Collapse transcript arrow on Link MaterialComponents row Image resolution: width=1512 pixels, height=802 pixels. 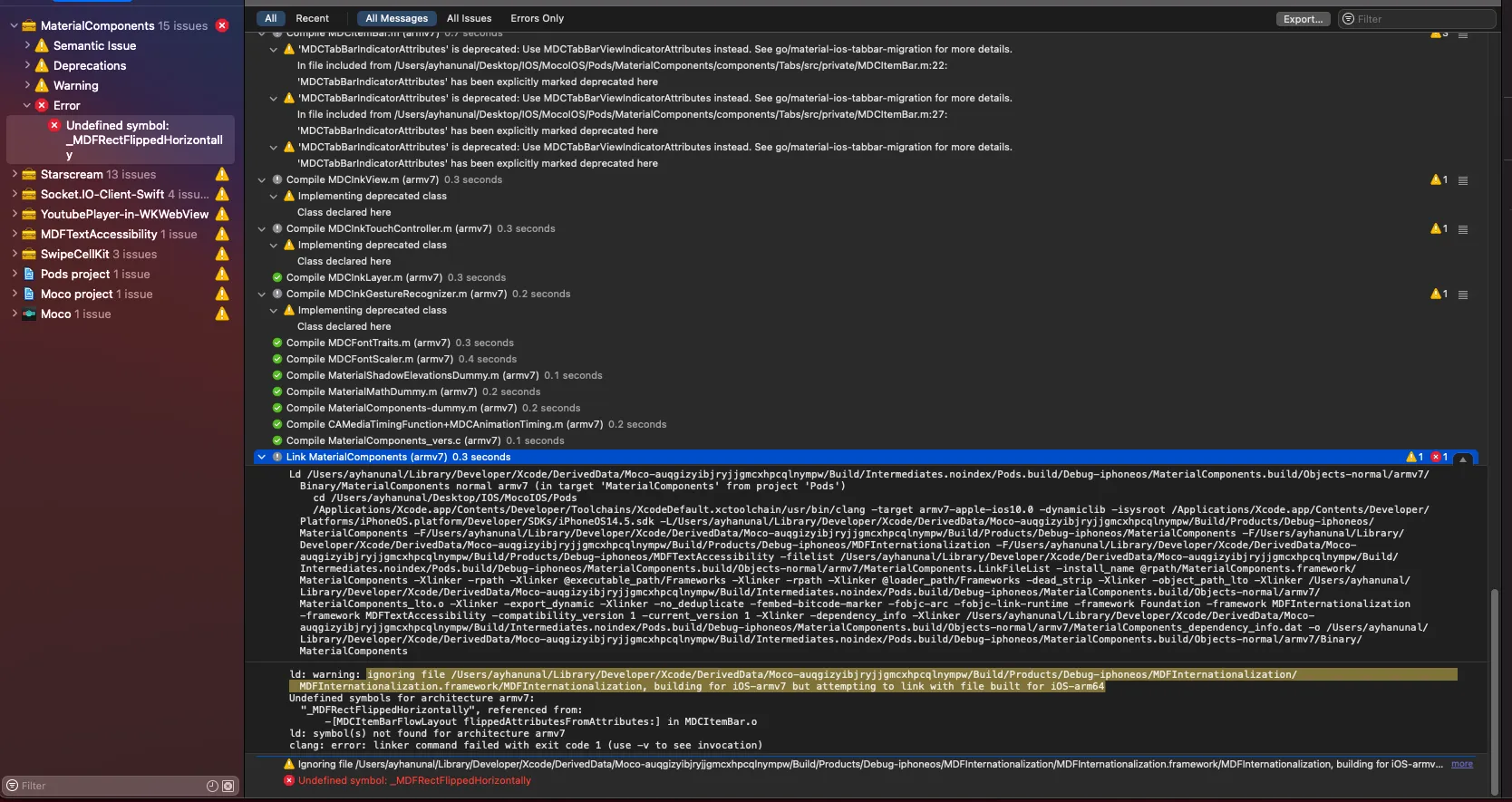pyautogui.click(x=1462, y=459)
